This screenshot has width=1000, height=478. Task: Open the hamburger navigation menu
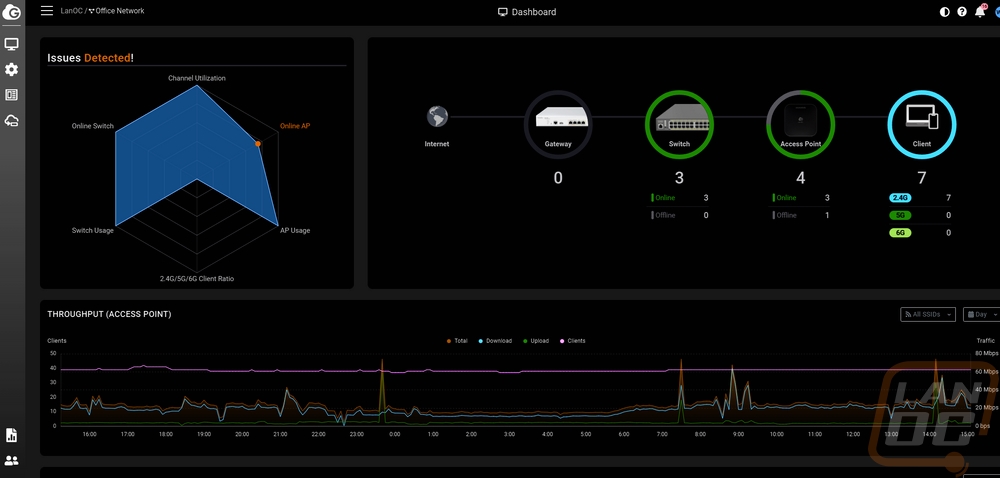click(47, 11)
